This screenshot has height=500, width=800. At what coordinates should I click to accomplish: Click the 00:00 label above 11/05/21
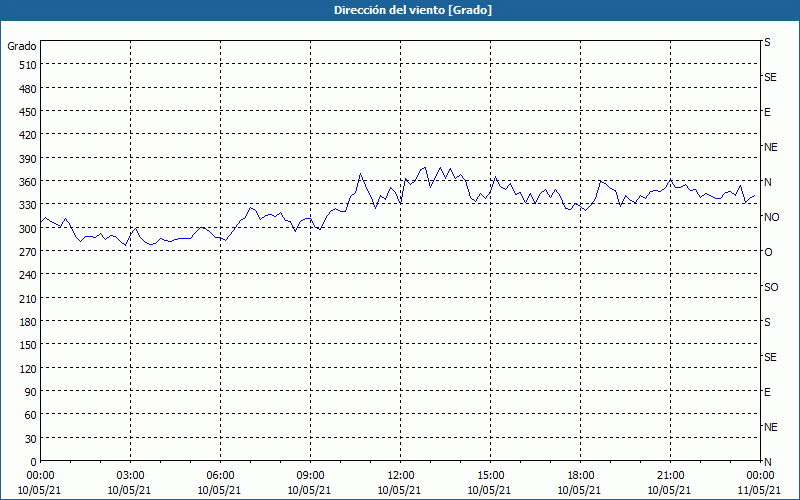pyautogui.click(x=760, y=476)
